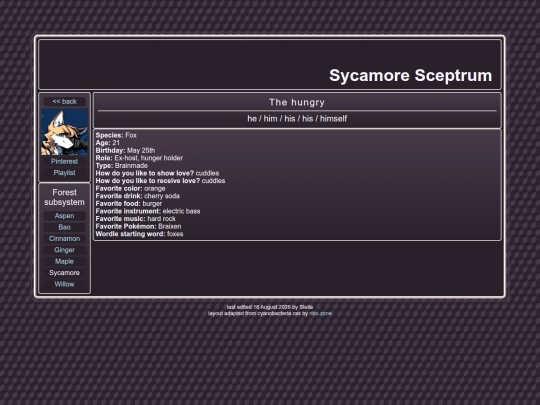Click the Favorite food: burger line
The image size is (540, 405).
tap(129, 204)
